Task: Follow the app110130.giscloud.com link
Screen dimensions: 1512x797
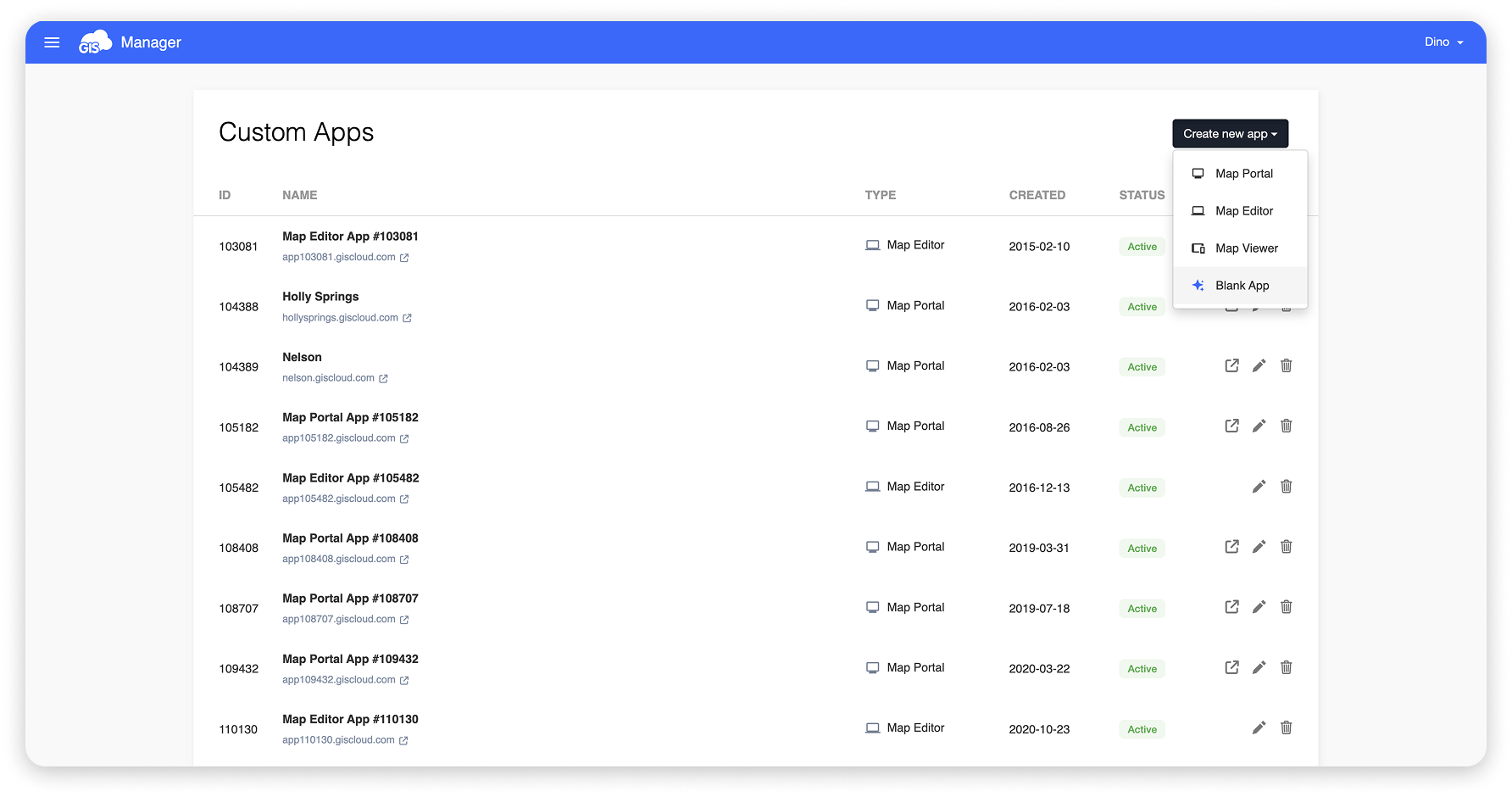Action: [x=346, y=740]
